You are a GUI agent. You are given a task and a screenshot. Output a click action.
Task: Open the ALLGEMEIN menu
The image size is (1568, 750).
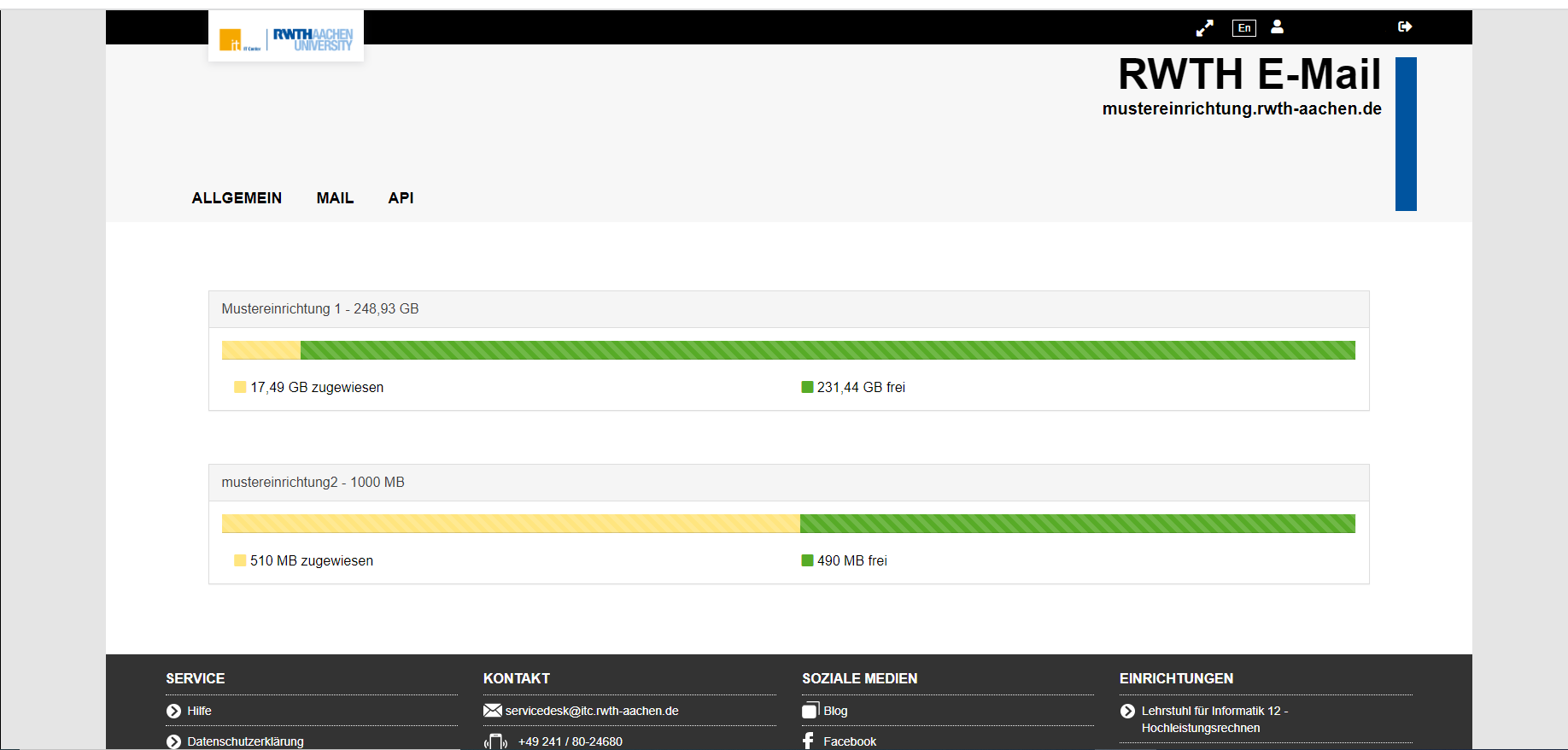237,198
